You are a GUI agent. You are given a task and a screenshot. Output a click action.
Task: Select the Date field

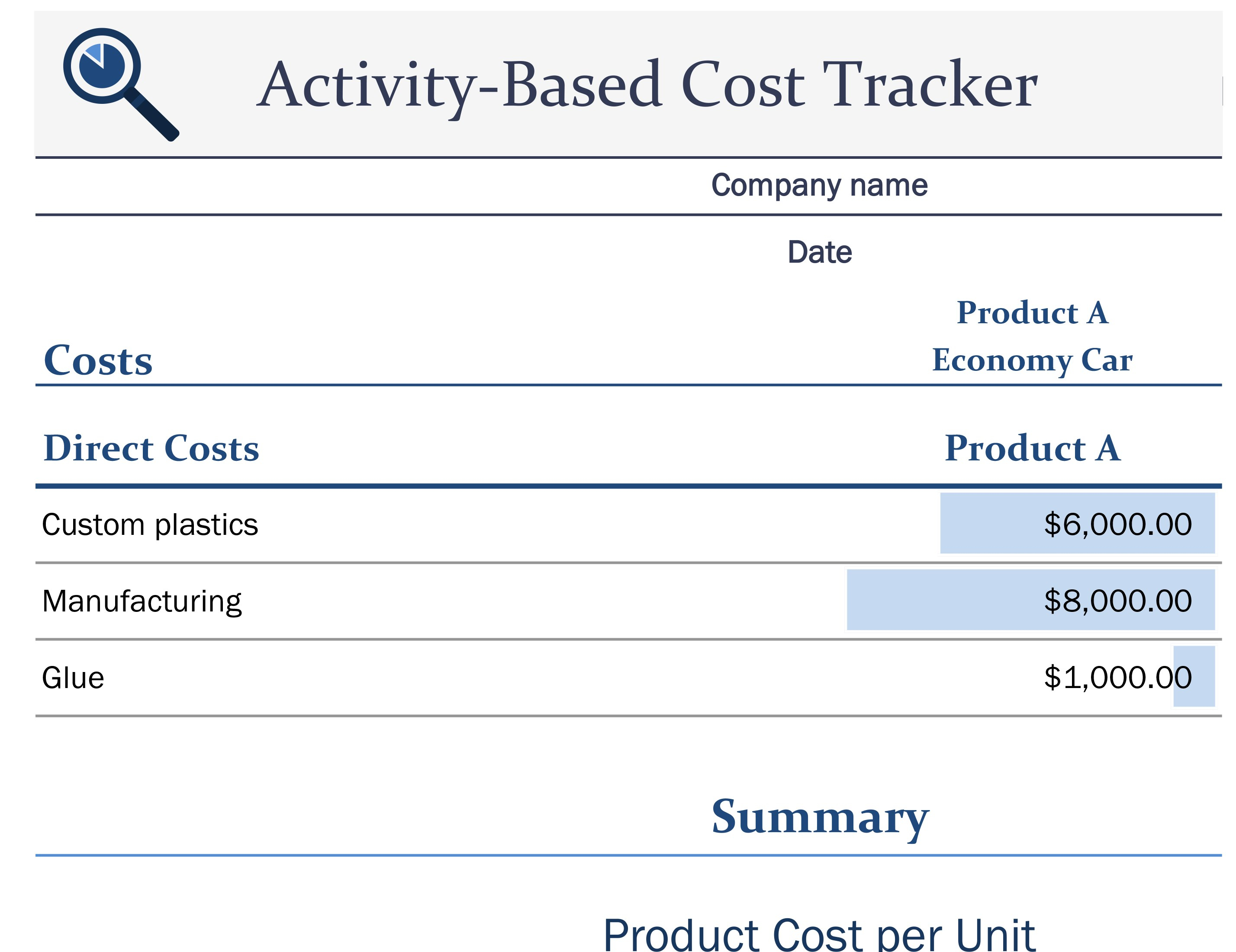click(x=820, y=252)
